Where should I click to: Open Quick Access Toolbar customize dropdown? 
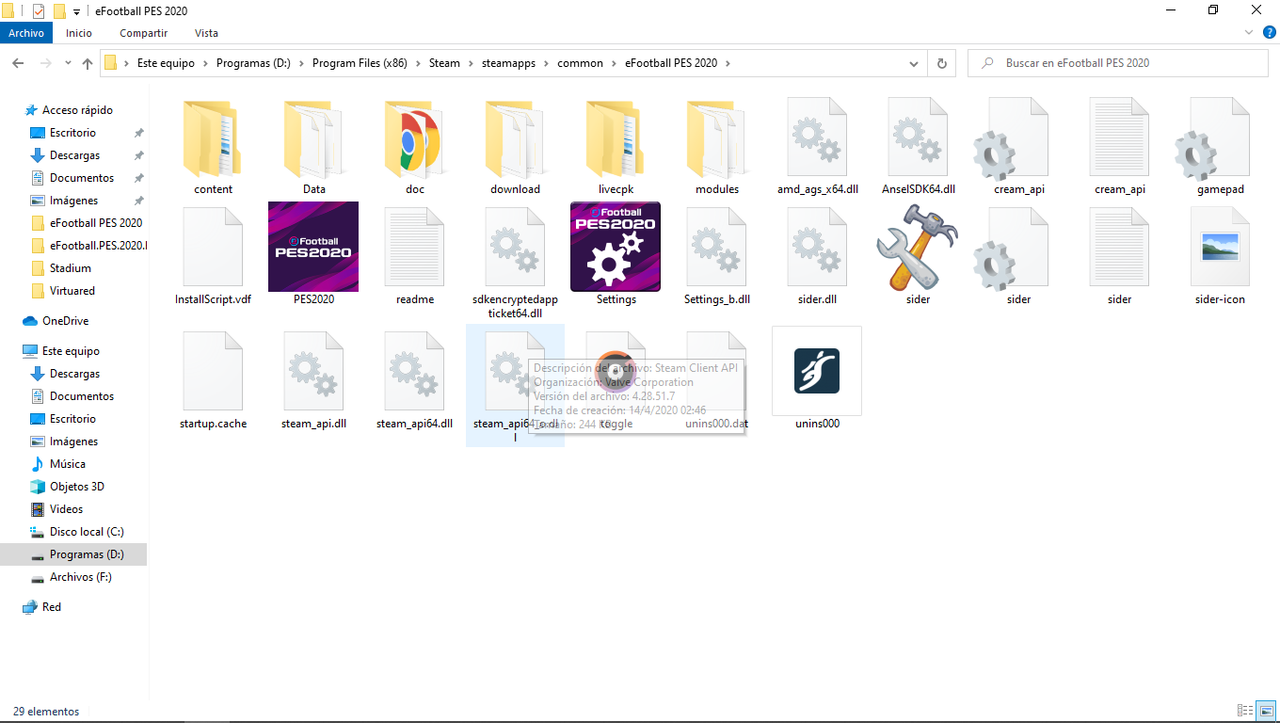coord(77,11)
